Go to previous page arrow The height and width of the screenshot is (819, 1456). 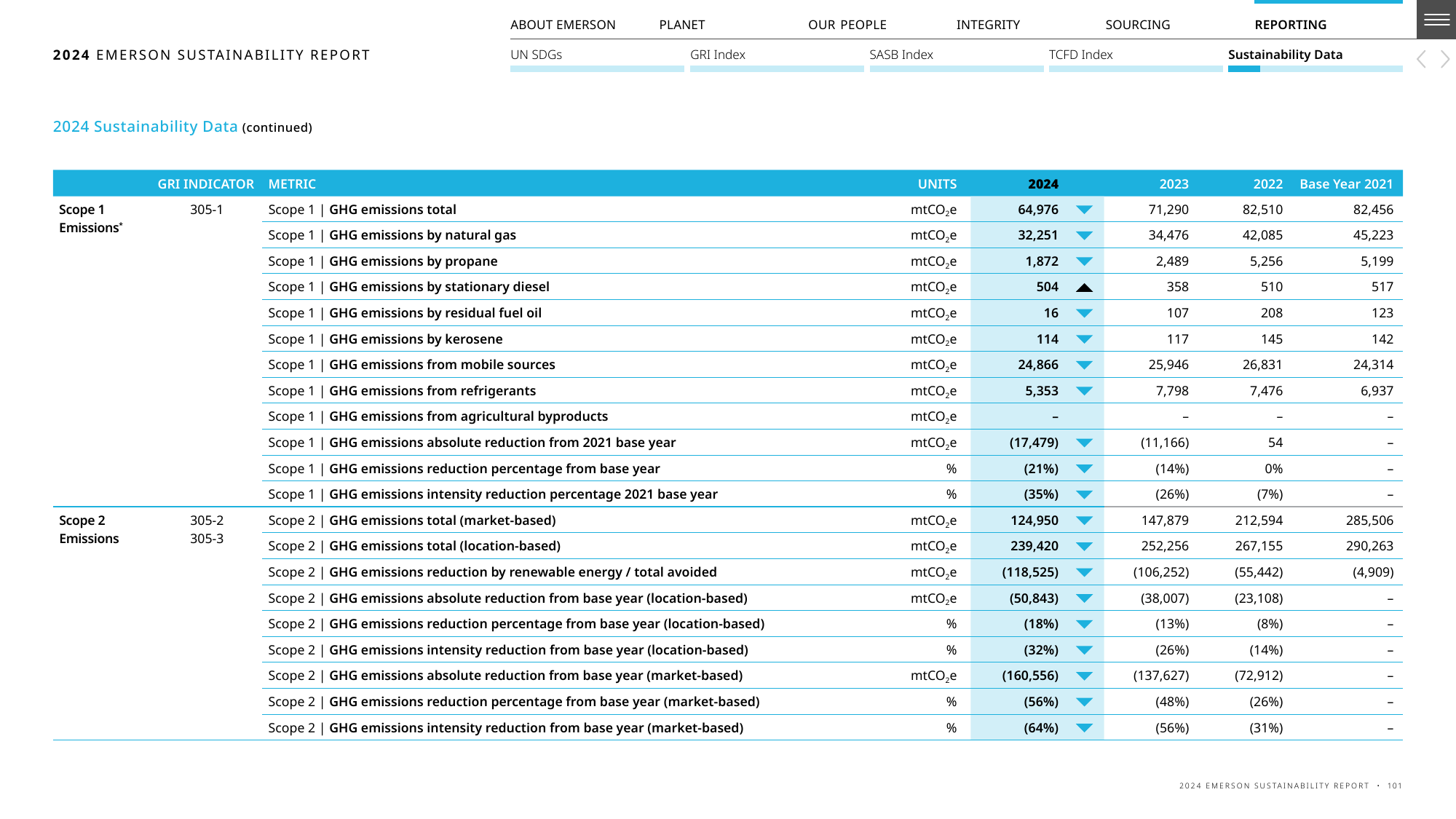[x=1421, y=60]
